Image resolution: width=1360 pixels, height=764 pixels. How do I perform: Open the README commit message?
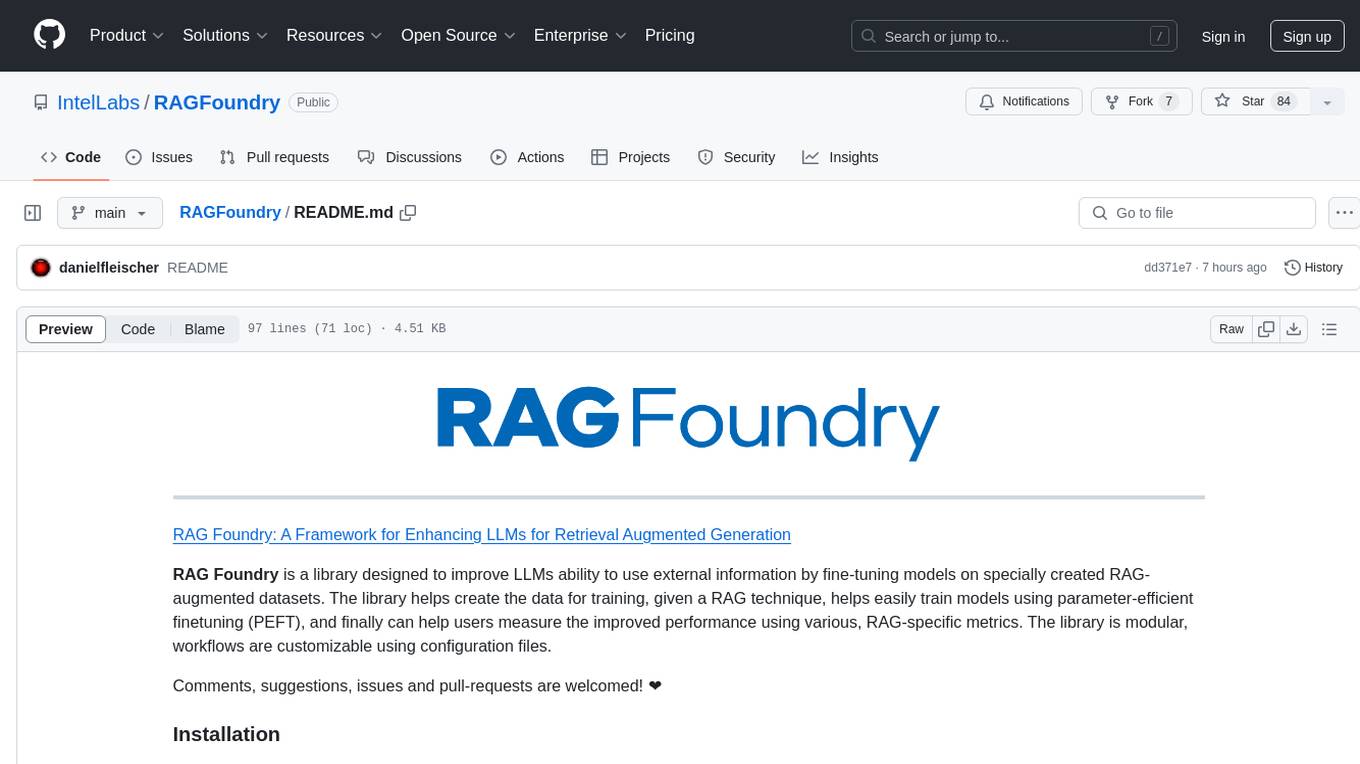pyautogui.click(x=198, y=268)
